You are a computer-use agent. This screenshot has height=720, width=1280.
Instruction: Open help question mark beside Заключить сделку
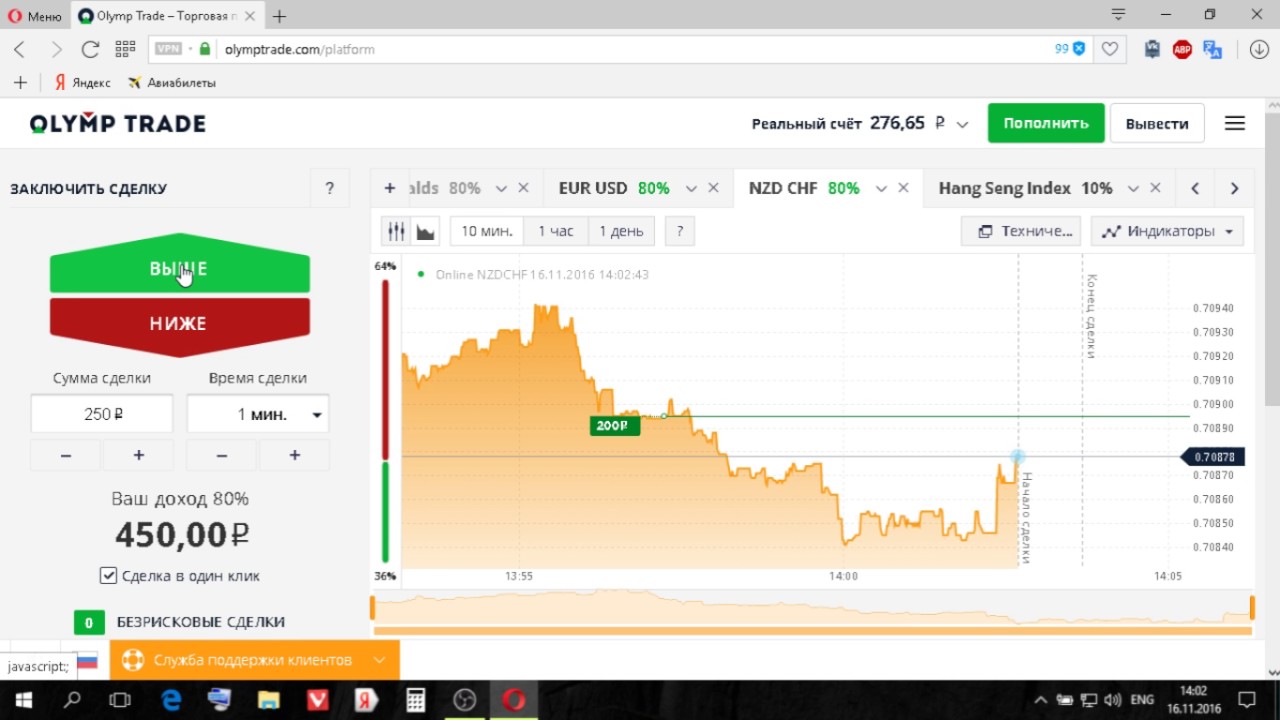(x=329, y=188)
